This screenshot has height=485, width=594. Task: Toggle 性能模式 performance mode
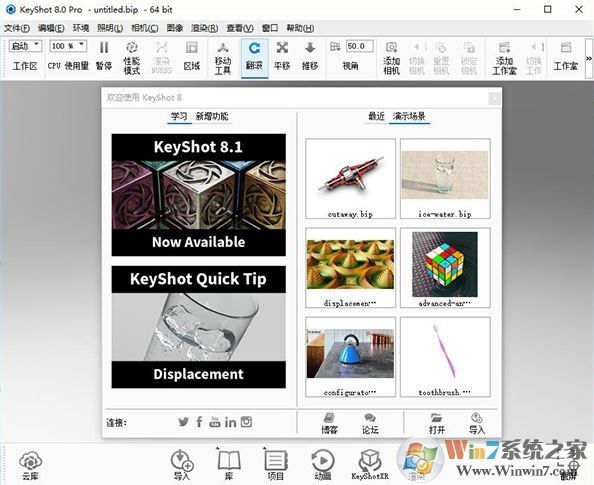click(132, 58)
